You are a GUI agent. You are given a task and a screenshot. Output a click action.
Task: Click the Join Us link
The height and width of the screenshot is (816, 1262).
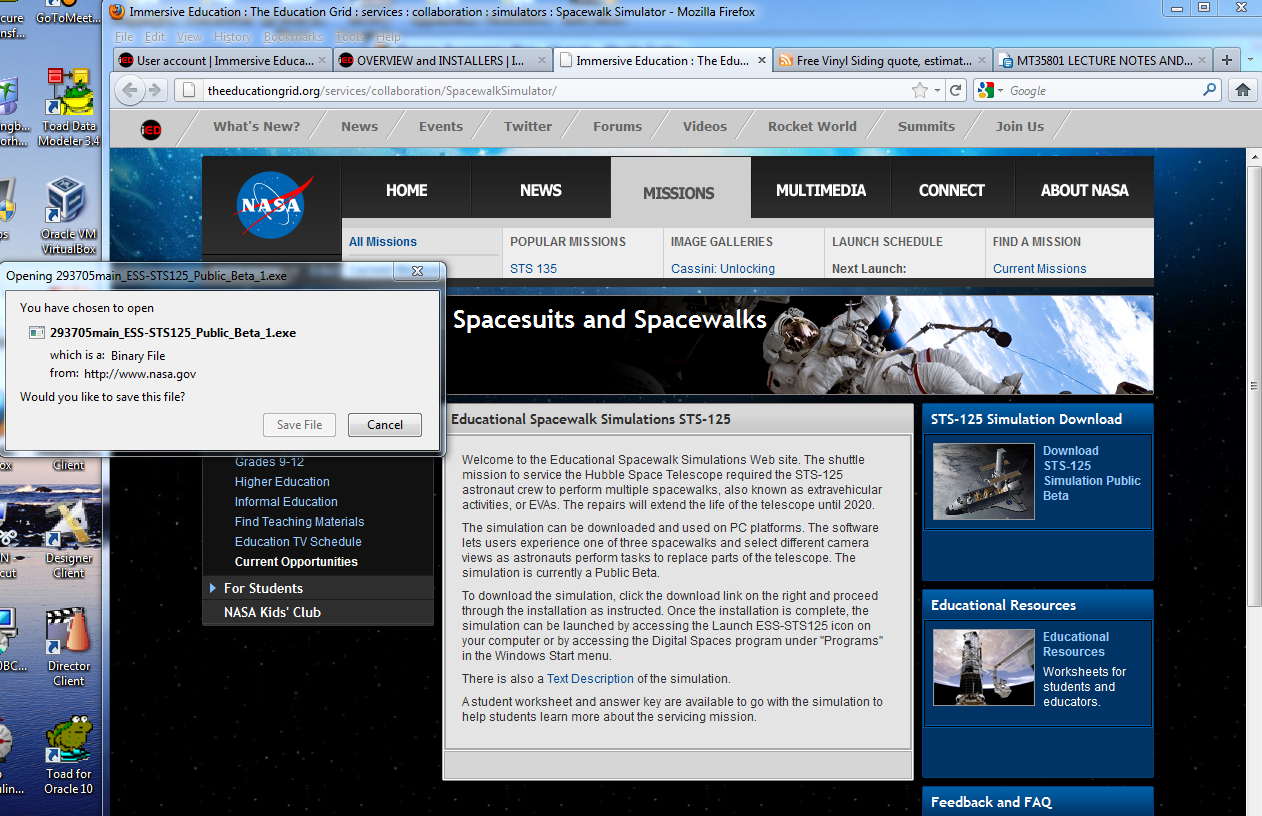tap(1019, 126)
